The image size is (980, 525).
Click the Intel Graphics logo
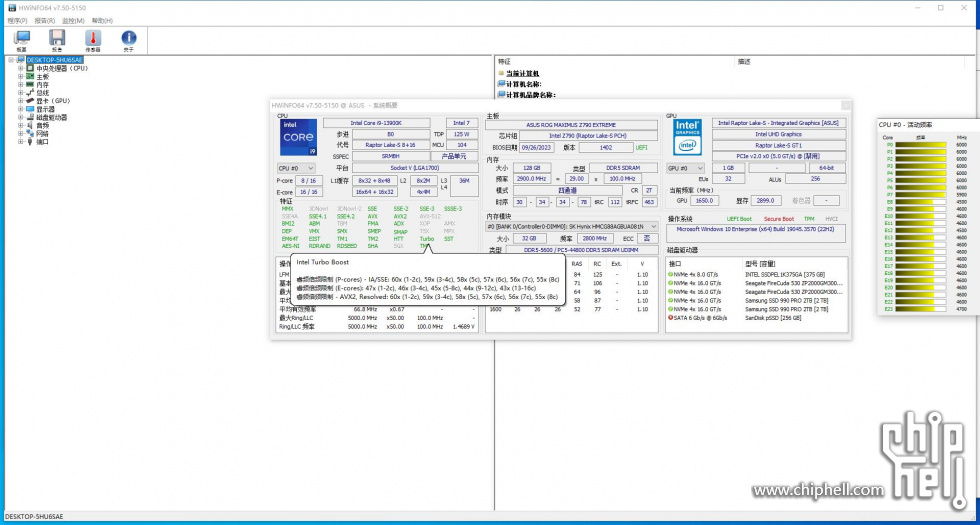coord(688,137)
